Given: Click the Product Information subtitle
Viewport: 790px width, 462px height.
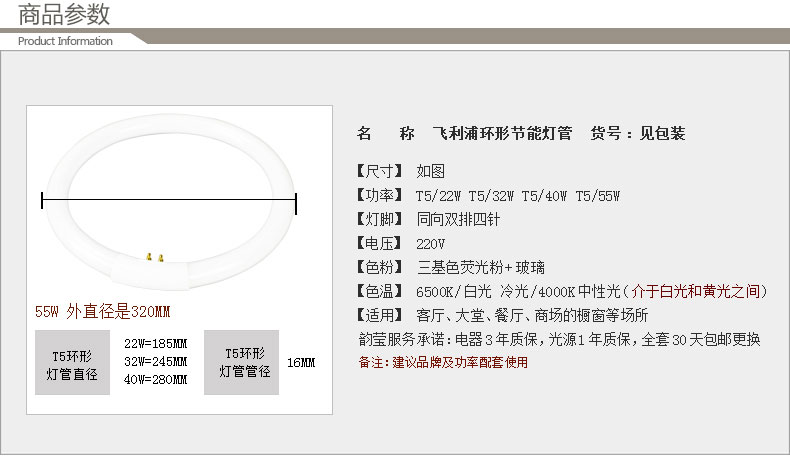Looking at the screenshot, I should click(65, 41).
